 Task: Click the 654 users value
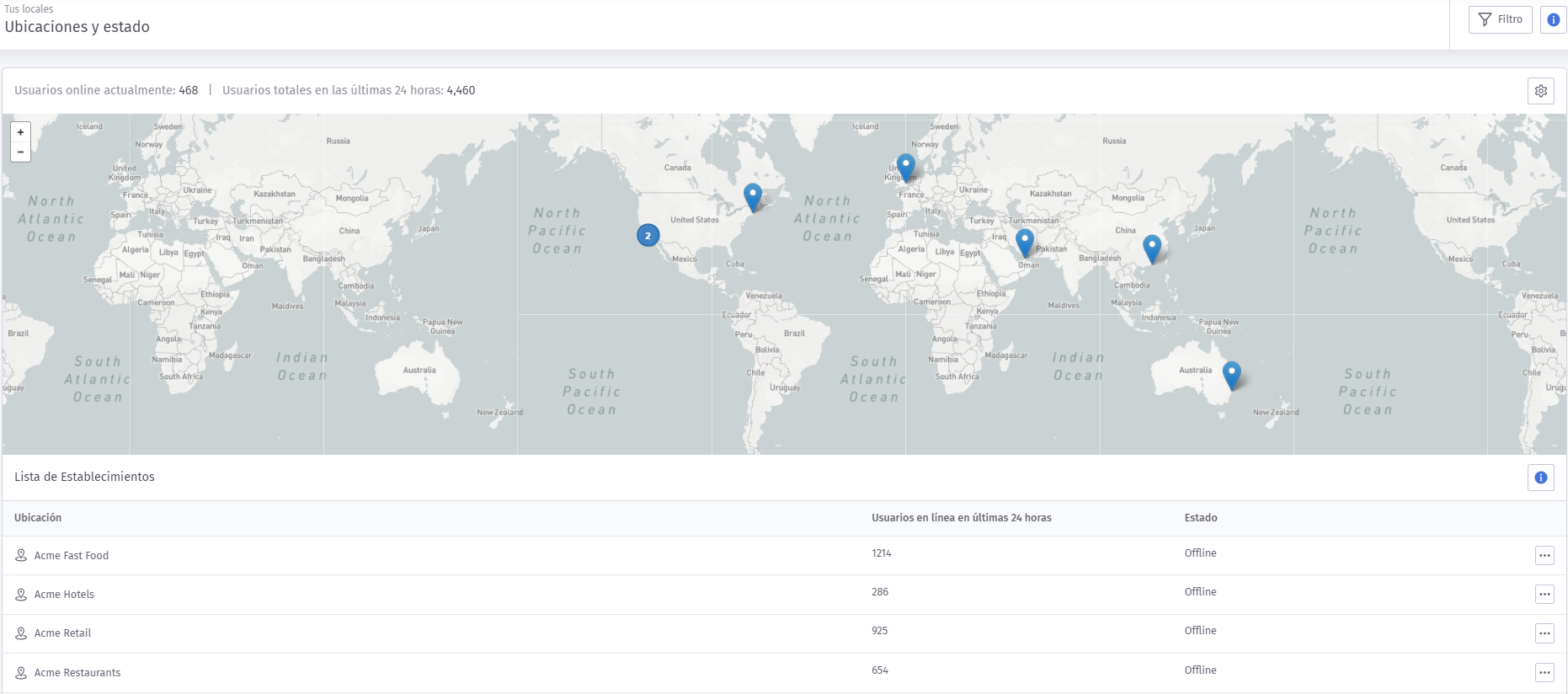pyautogui.click(x=880, y=670)
